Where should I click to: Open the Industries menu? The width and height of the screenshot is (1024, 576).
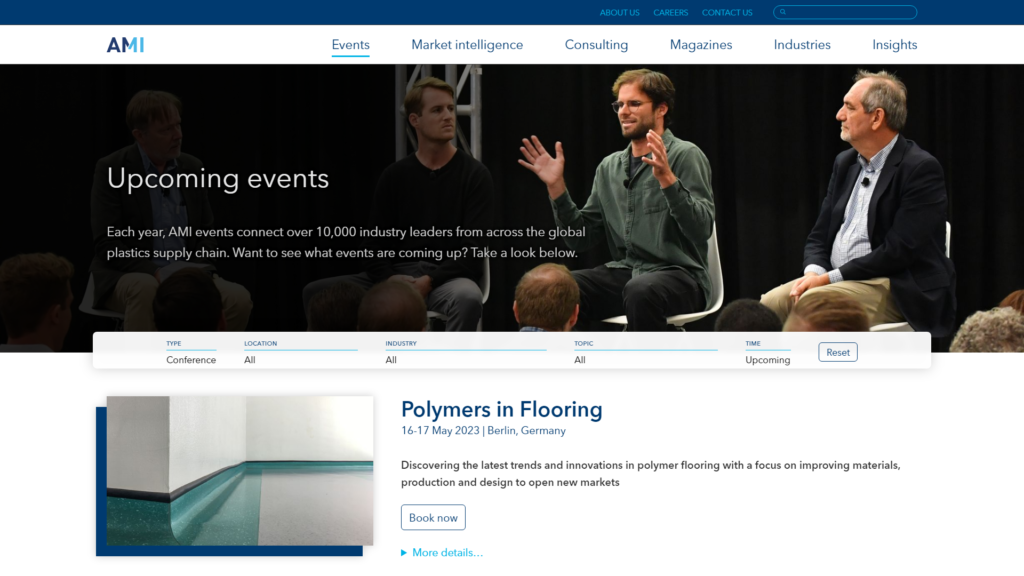[802, 44]
